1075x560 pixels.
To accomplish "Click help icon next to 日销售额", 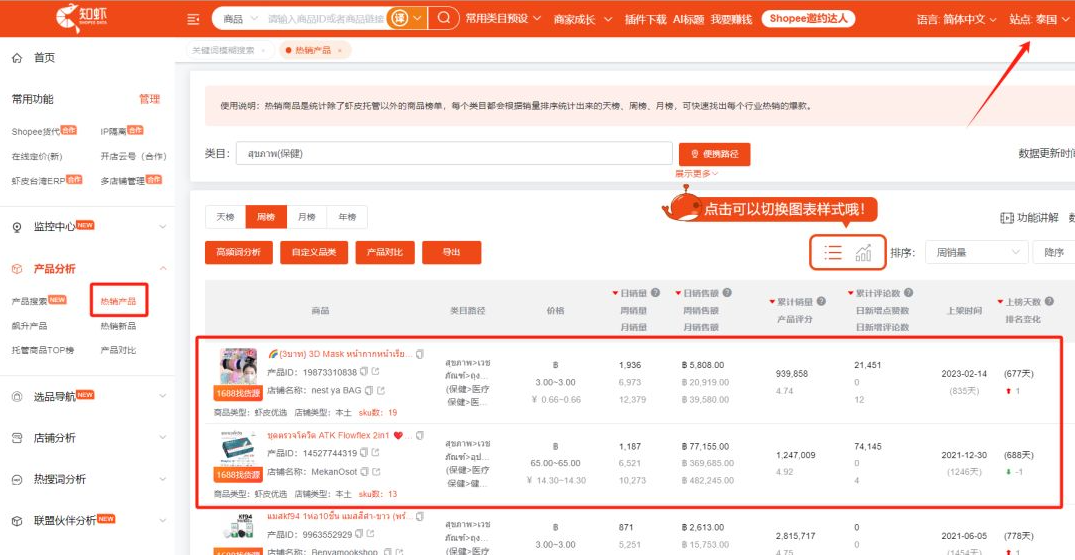I will 727,293.
